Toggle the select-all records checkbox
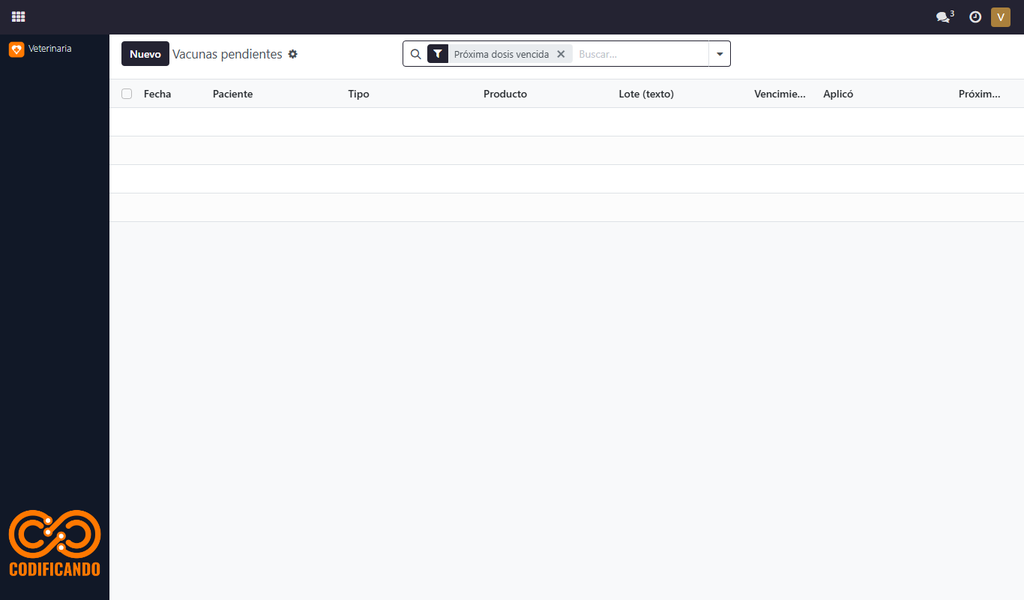This screenshot has width=1024, height=600. pos(127,94)
